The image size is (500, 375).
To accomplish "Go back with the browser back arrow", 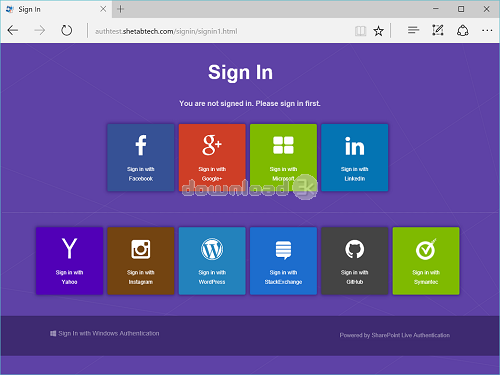I will [x=13, y=31].
